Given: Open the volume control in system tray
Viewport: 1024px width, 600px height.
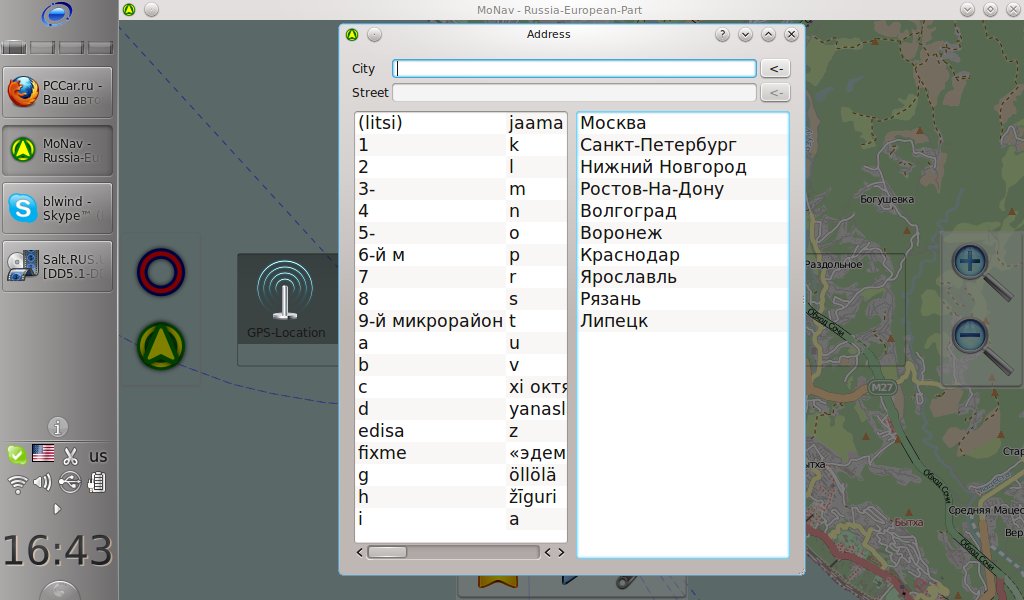Looking at the screenshot, I should tap(42, 484).
